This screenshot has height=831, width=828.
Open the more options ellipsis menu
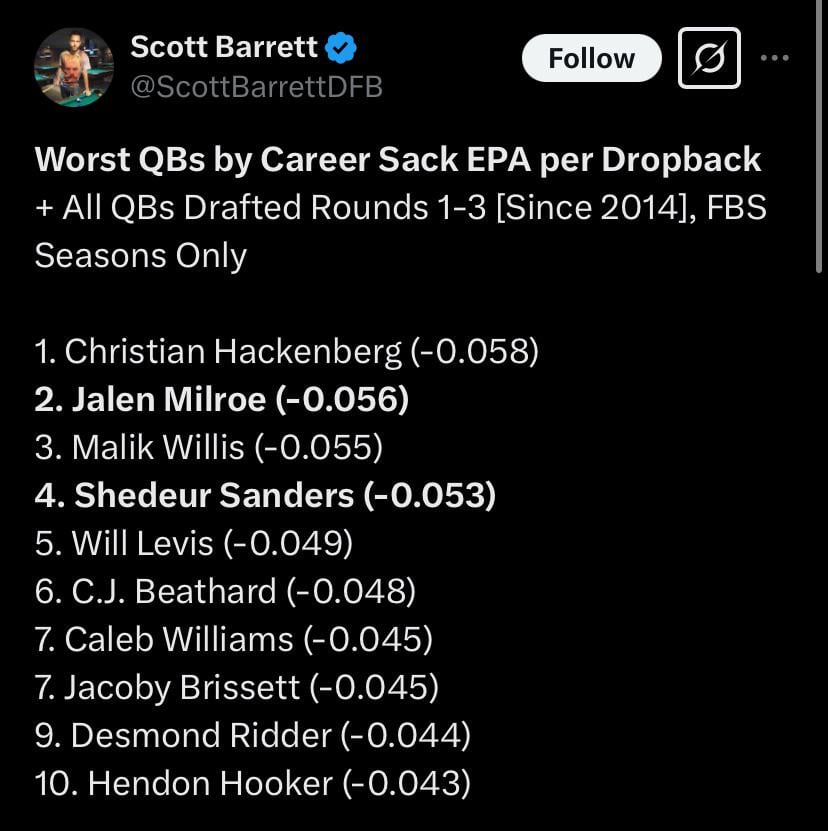pos(776,58)
